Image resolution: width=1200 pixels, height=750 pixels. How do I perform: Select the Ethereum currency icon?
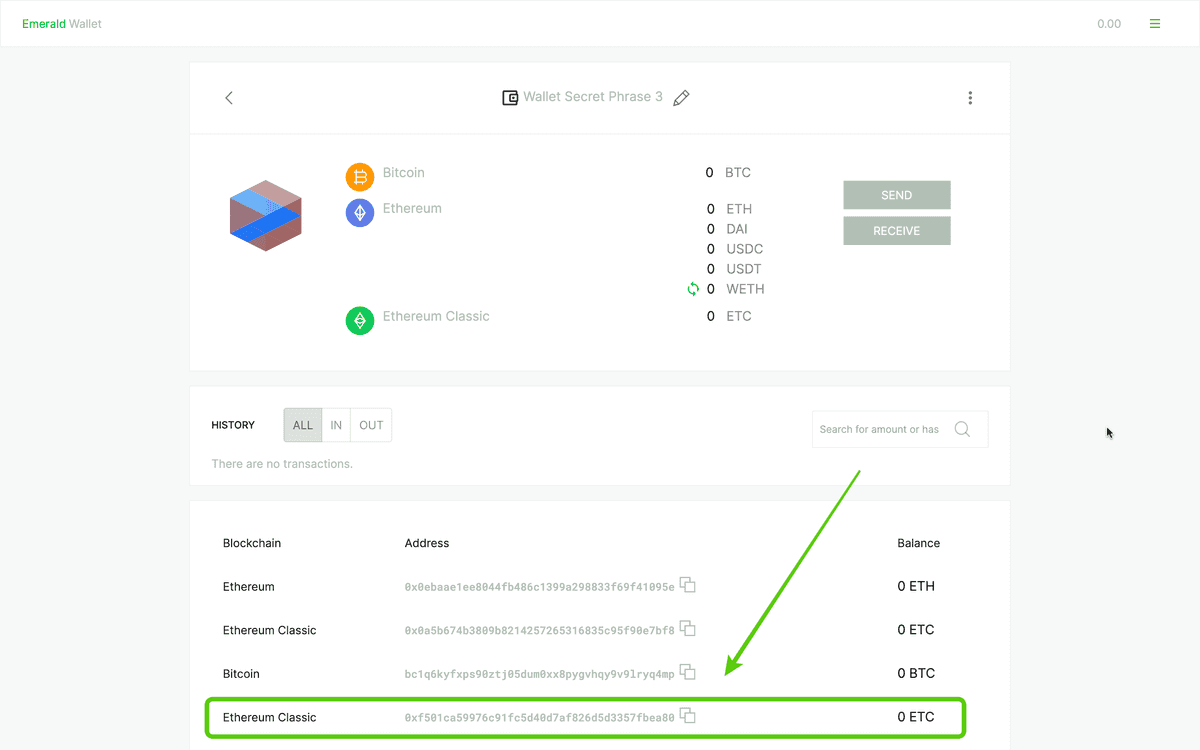359,211
